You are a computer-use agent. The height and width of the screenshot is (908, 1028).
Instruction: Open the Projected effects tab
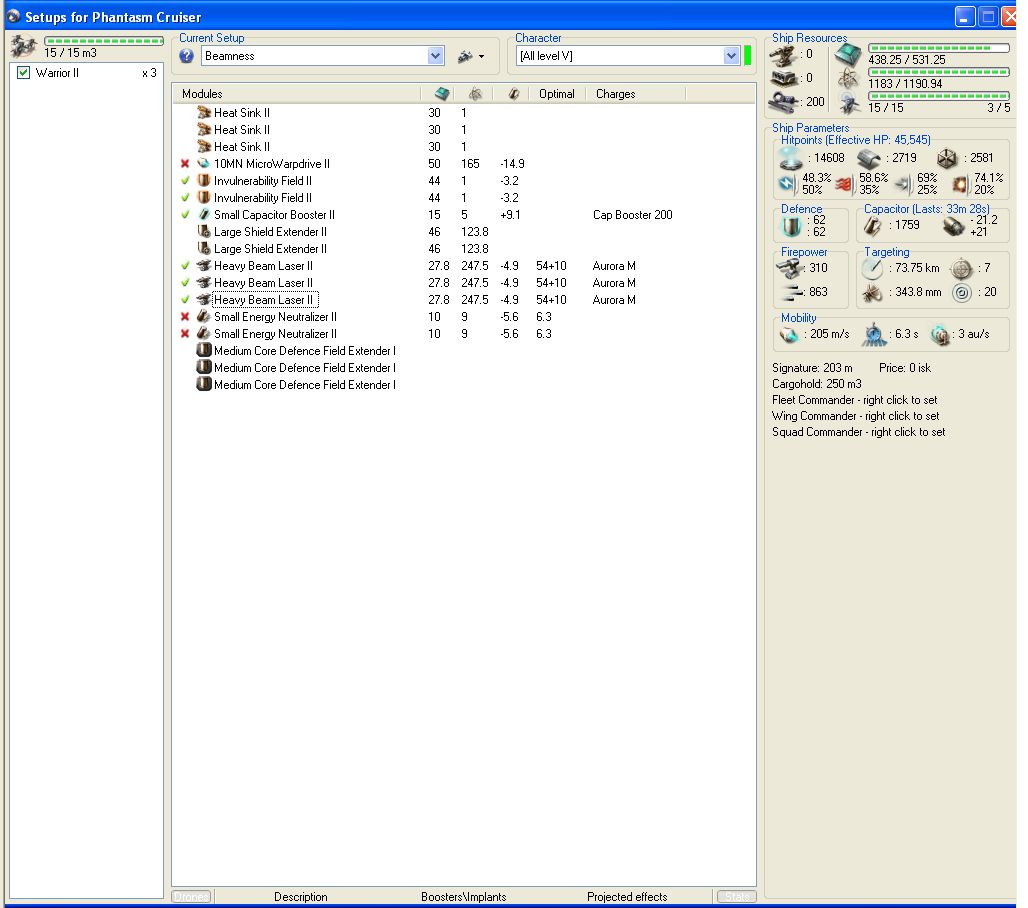click(x=627, y=897)
